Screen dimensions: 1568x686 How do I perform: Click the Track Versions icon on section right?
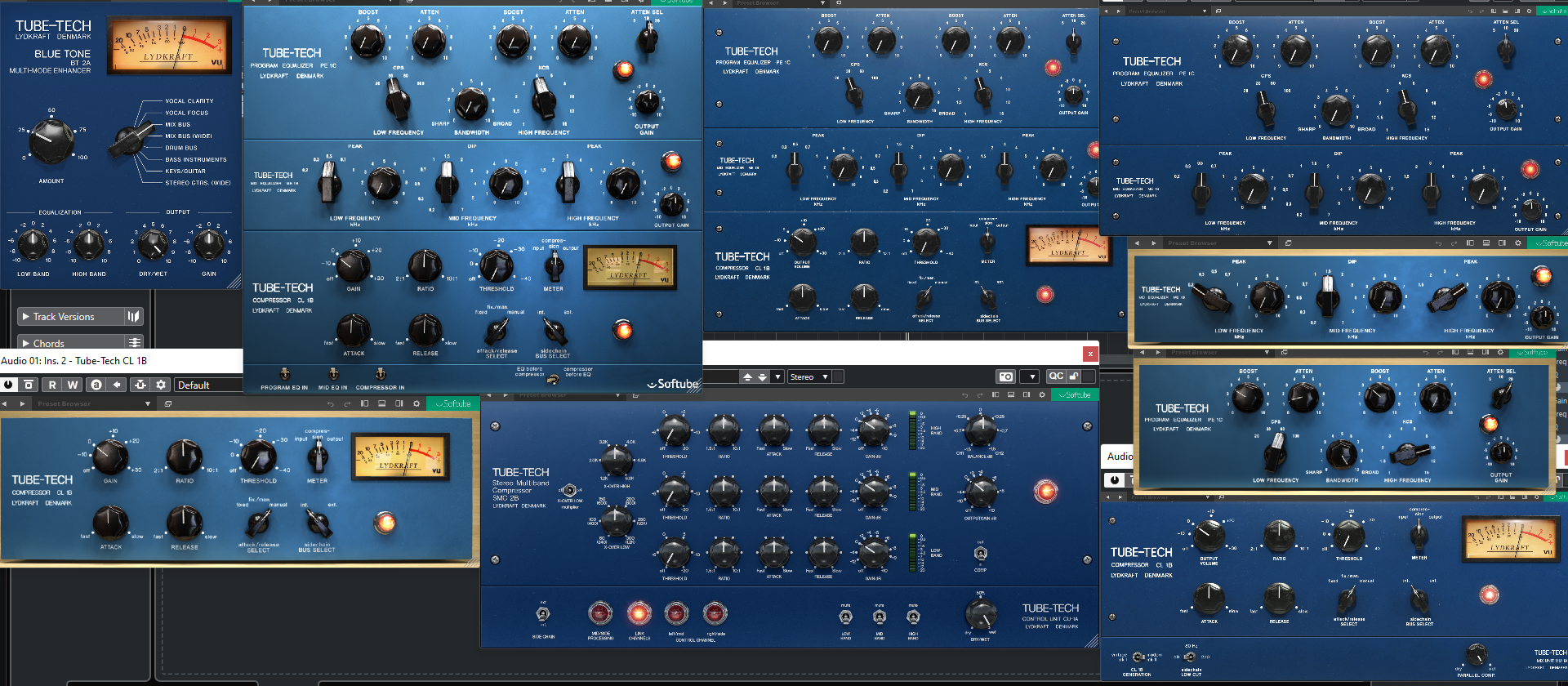point(134,316)
